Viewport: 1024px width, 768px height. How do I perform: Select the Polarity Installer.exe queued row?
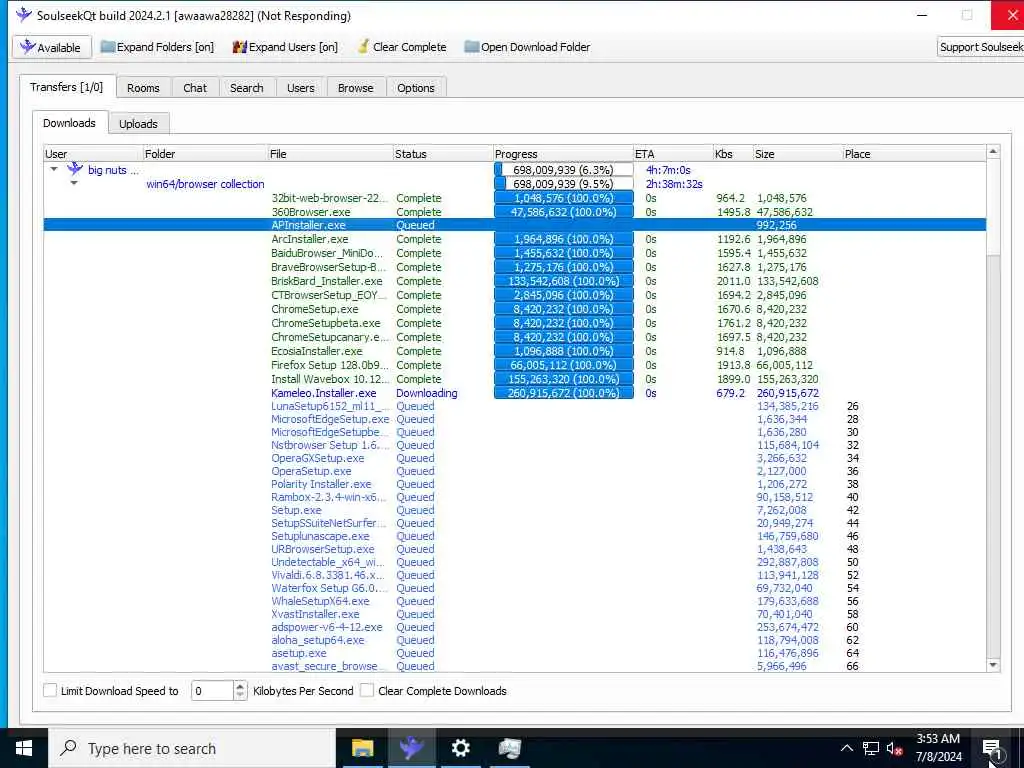pos(515,484)
